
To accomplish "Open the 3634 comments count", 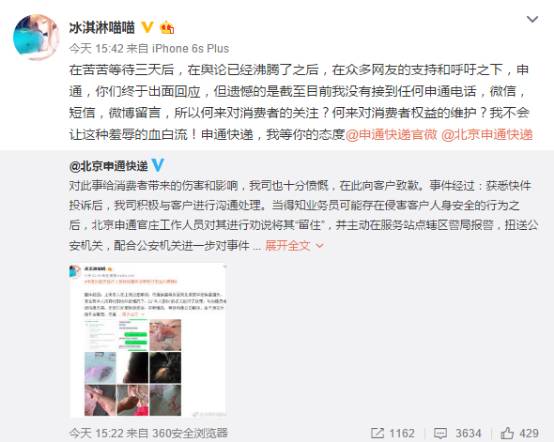I will 468,434.
